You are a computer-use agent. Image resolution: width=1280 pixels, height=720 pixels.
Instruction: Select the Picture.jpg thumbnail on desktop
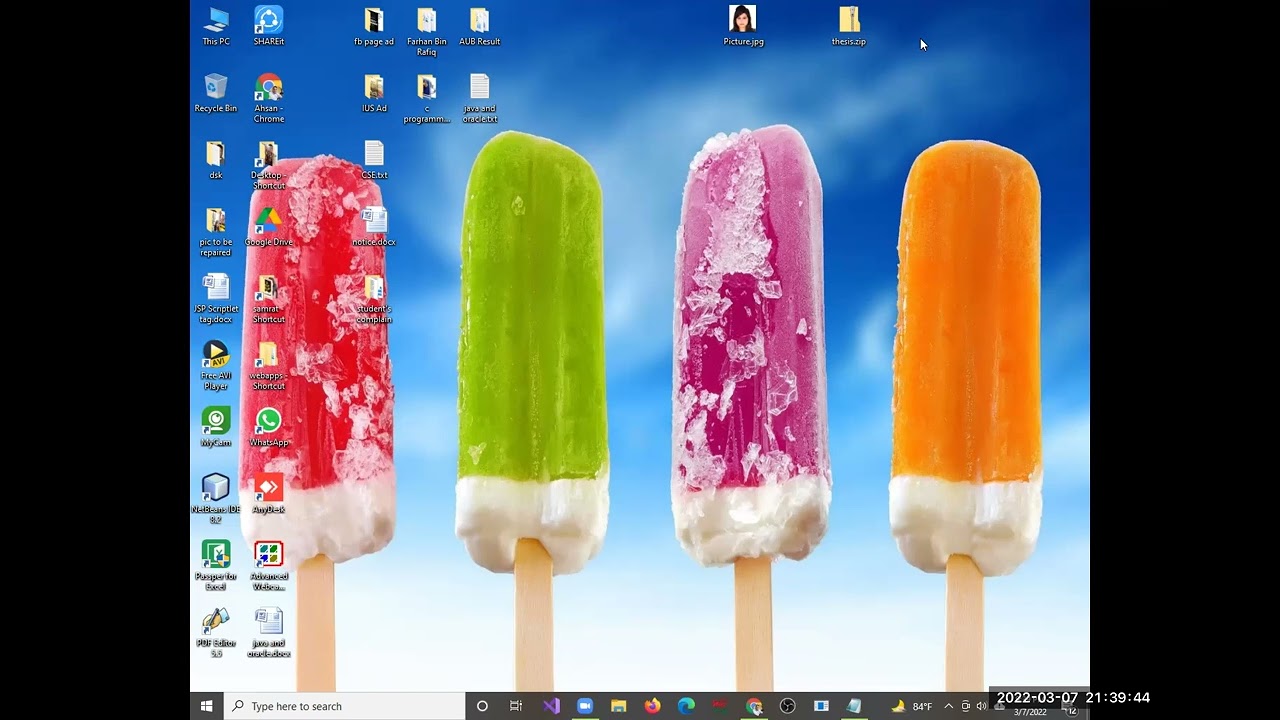[x=743, y=26]
